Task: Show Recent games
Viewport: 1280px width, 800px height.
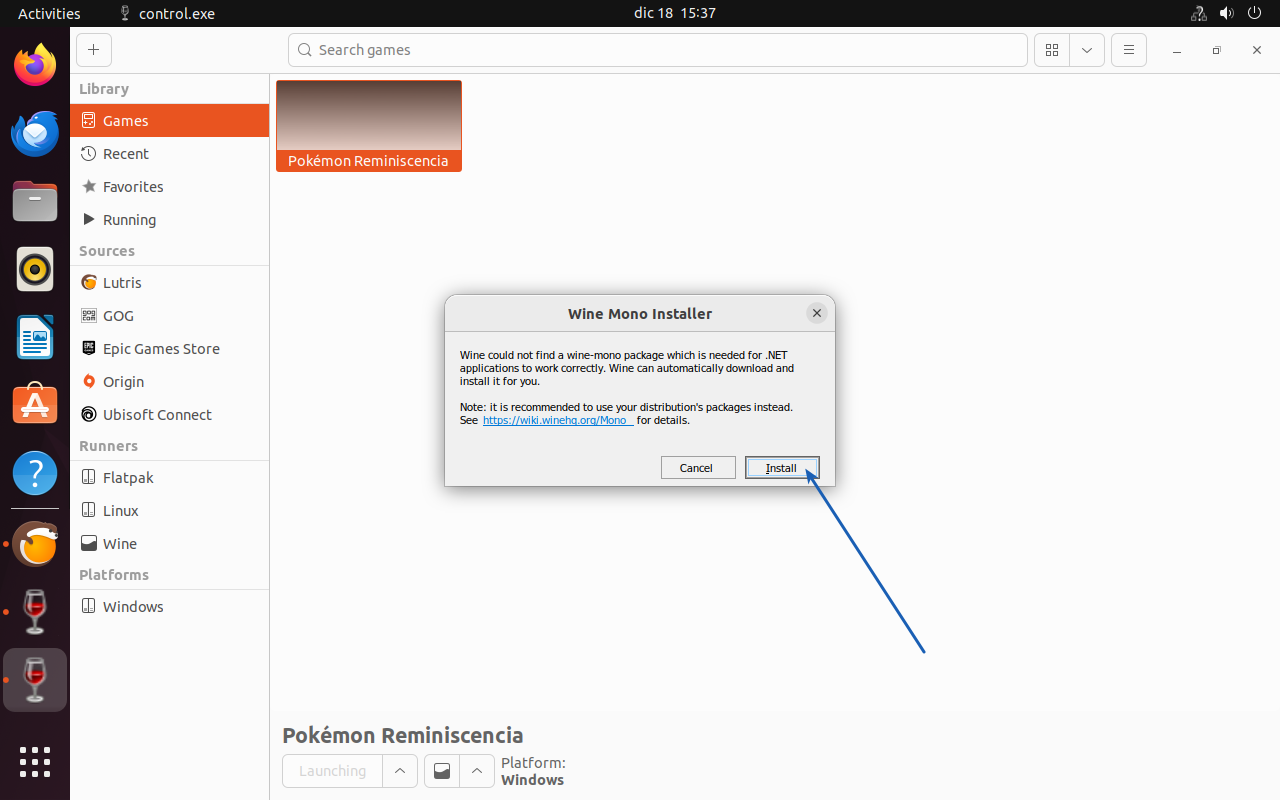Action: click(x=170, y=153)
